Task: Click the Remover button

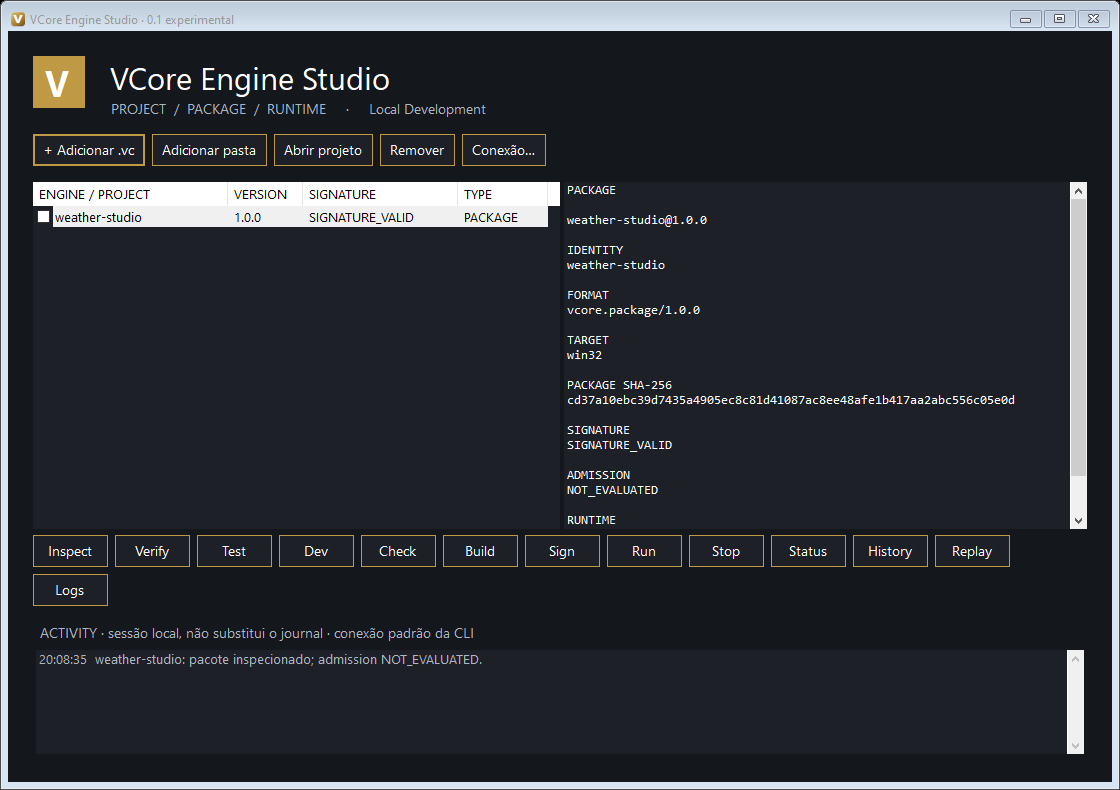Action: pos(417,150)
